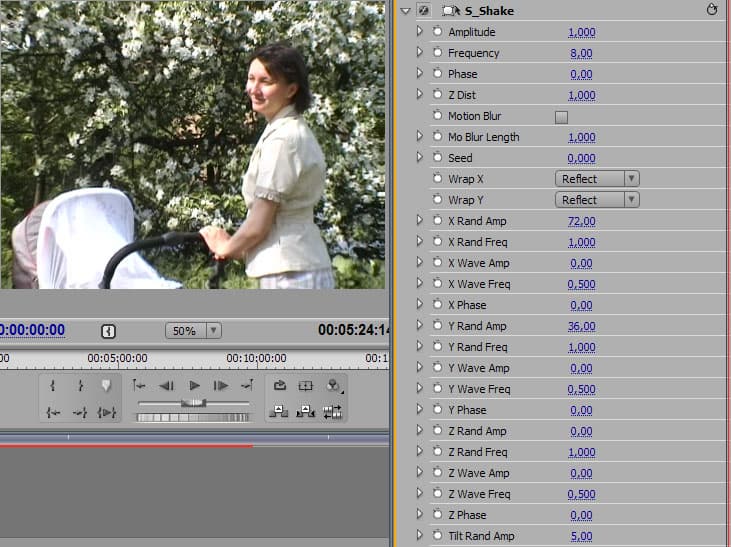Click the Lift button
Image resolution: width=731 pixels, height=547 pixels.
(x=279, y=412)
